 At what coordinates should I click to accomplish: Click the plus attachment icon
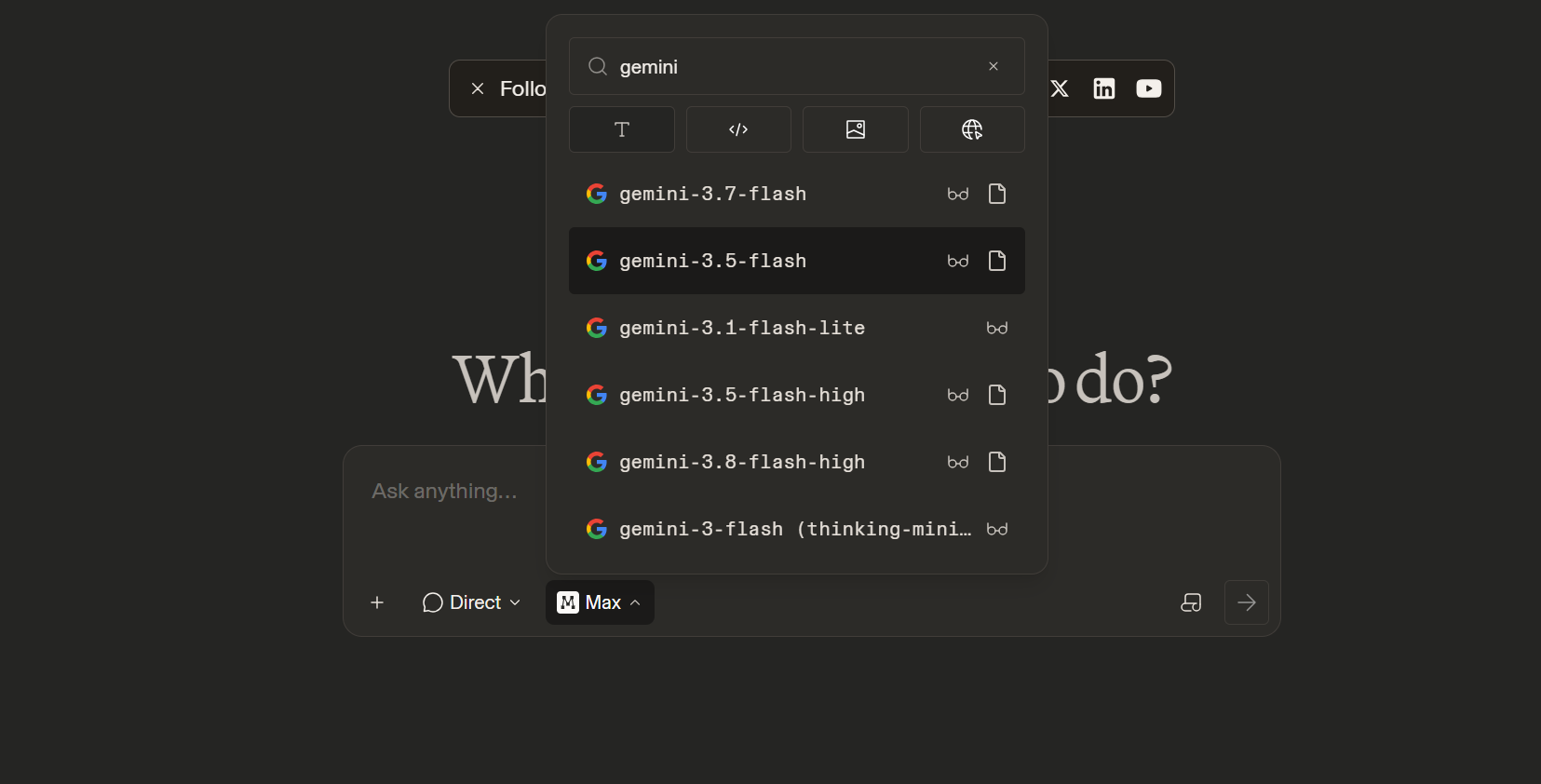click(377, 602)
